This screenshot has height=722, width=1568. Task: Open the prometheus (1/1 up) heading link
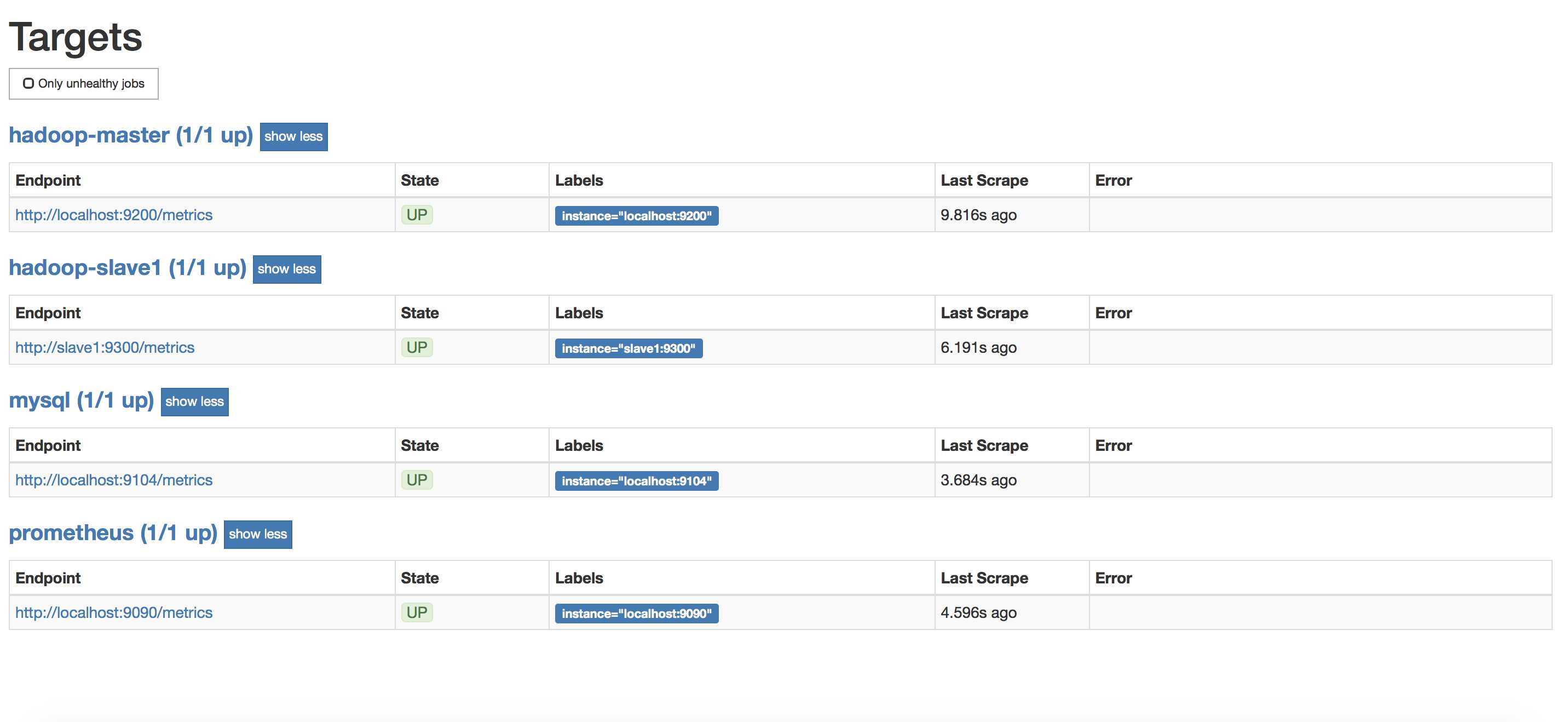[x=113, y=533]
